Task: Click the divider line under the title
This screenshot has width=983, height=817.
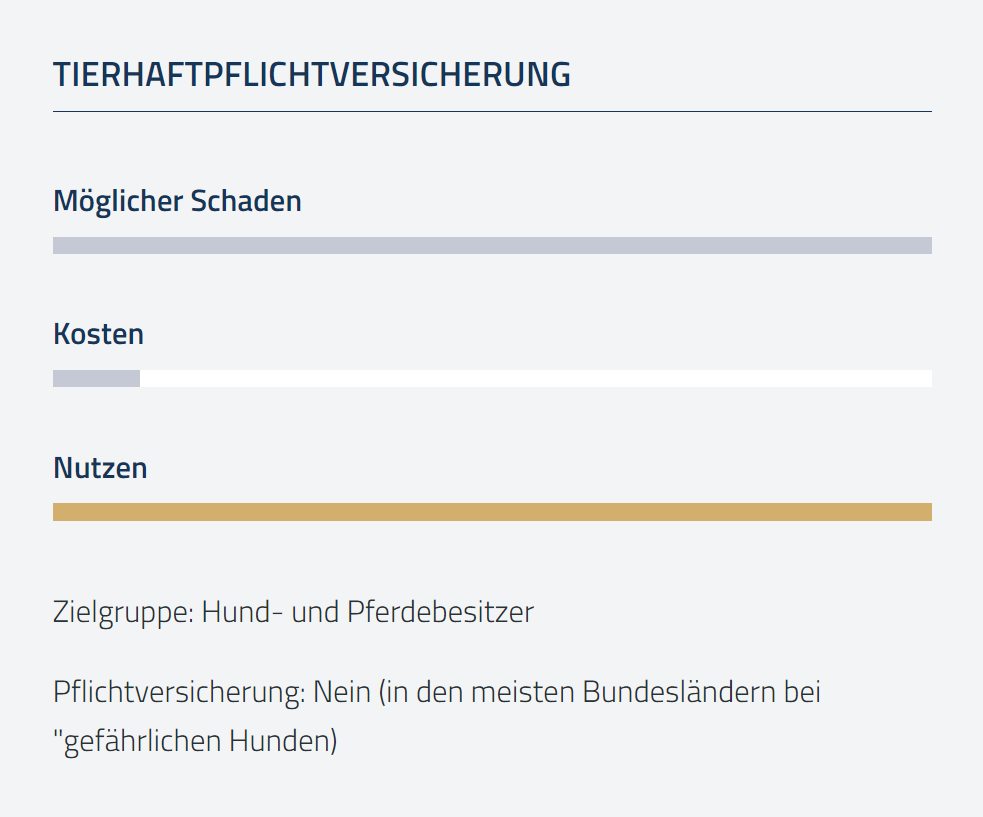Action: 492,112
